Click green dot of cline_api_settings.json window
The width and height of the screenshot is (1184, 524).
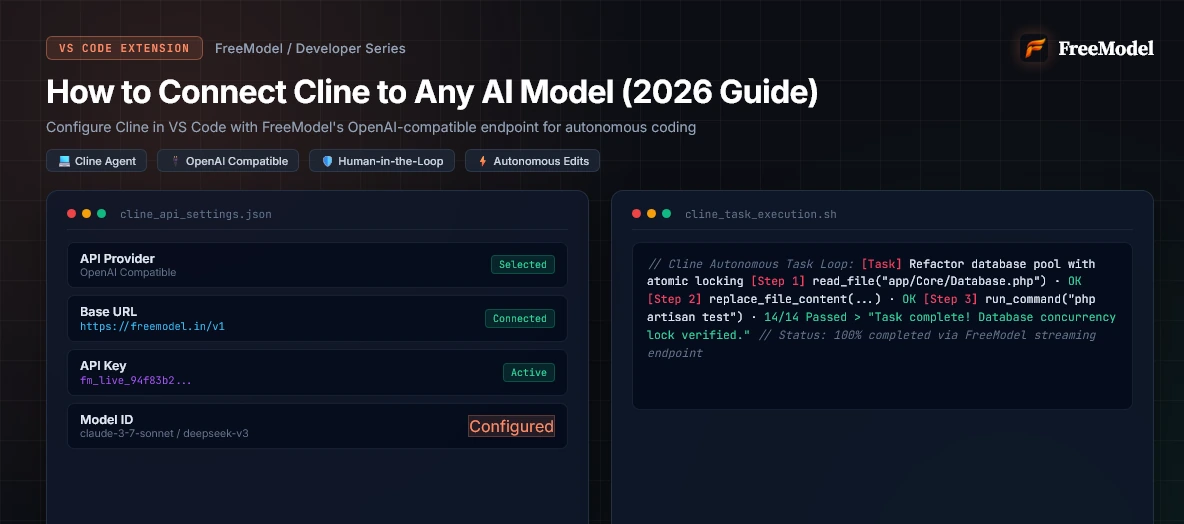point(101,214)
